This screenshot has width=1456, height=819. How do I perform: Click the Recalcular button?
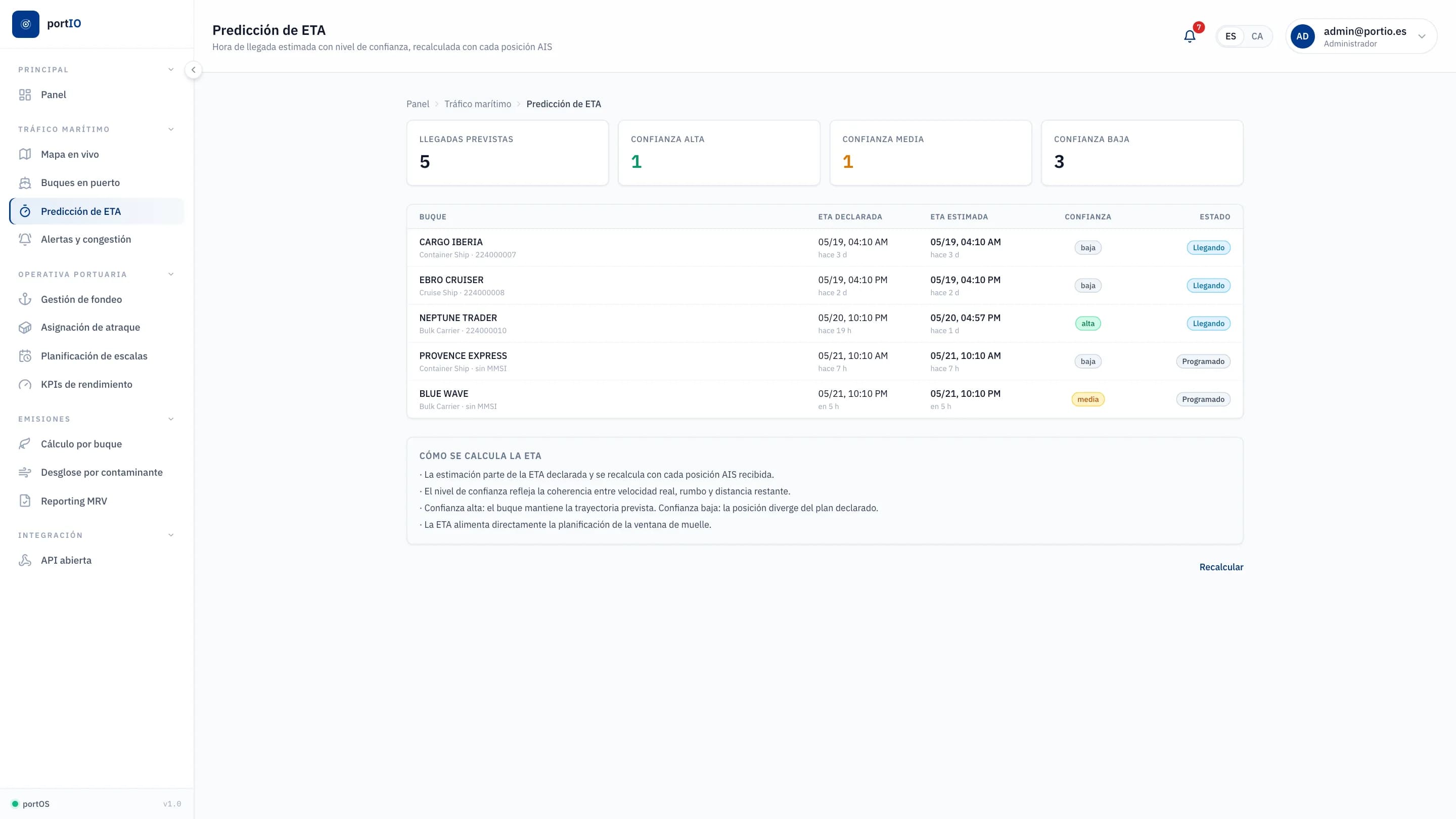pyautogui.click(x=1221, y=567)
